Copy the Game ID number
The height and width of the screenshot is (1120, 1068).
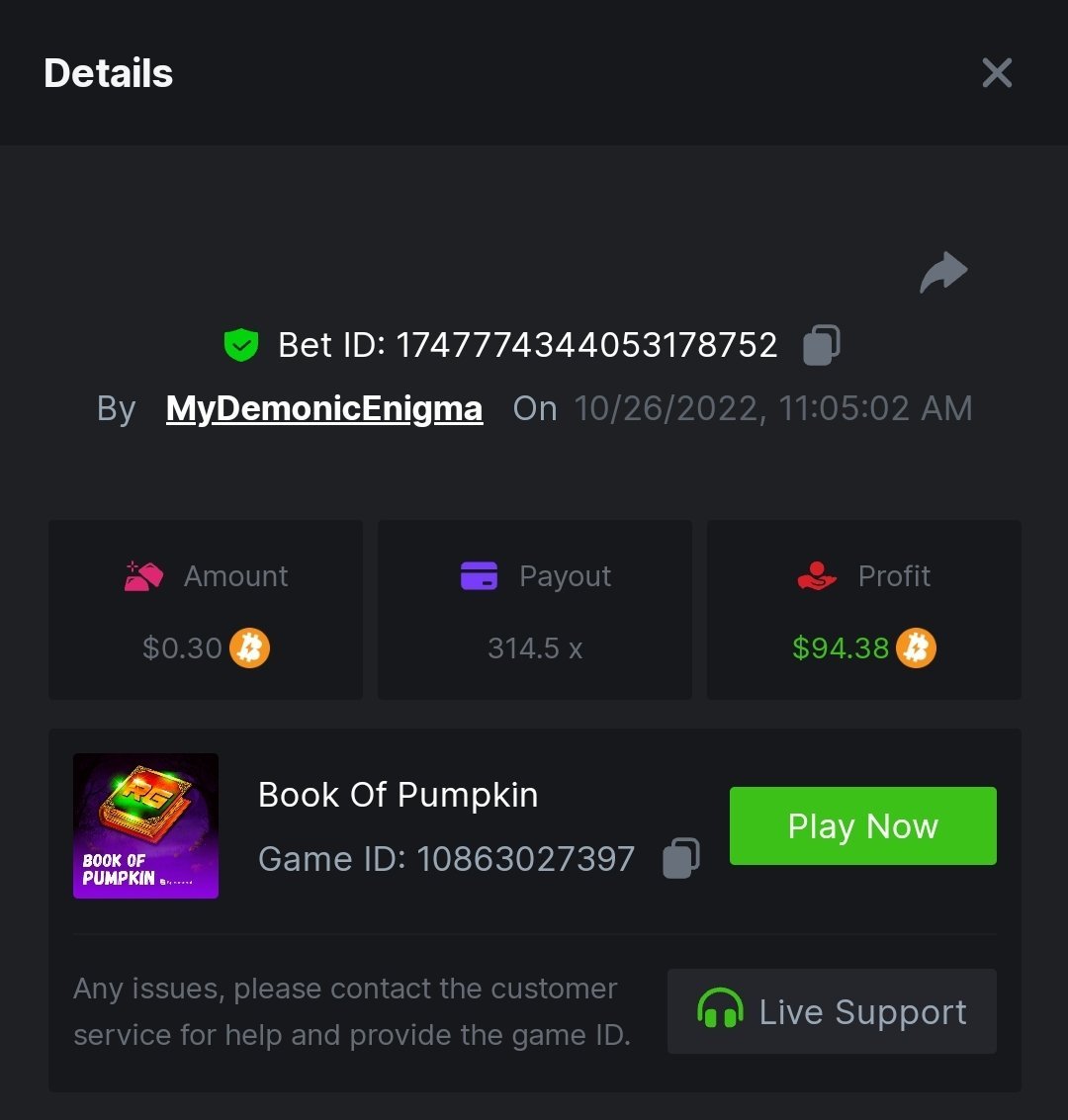[680, 858]
